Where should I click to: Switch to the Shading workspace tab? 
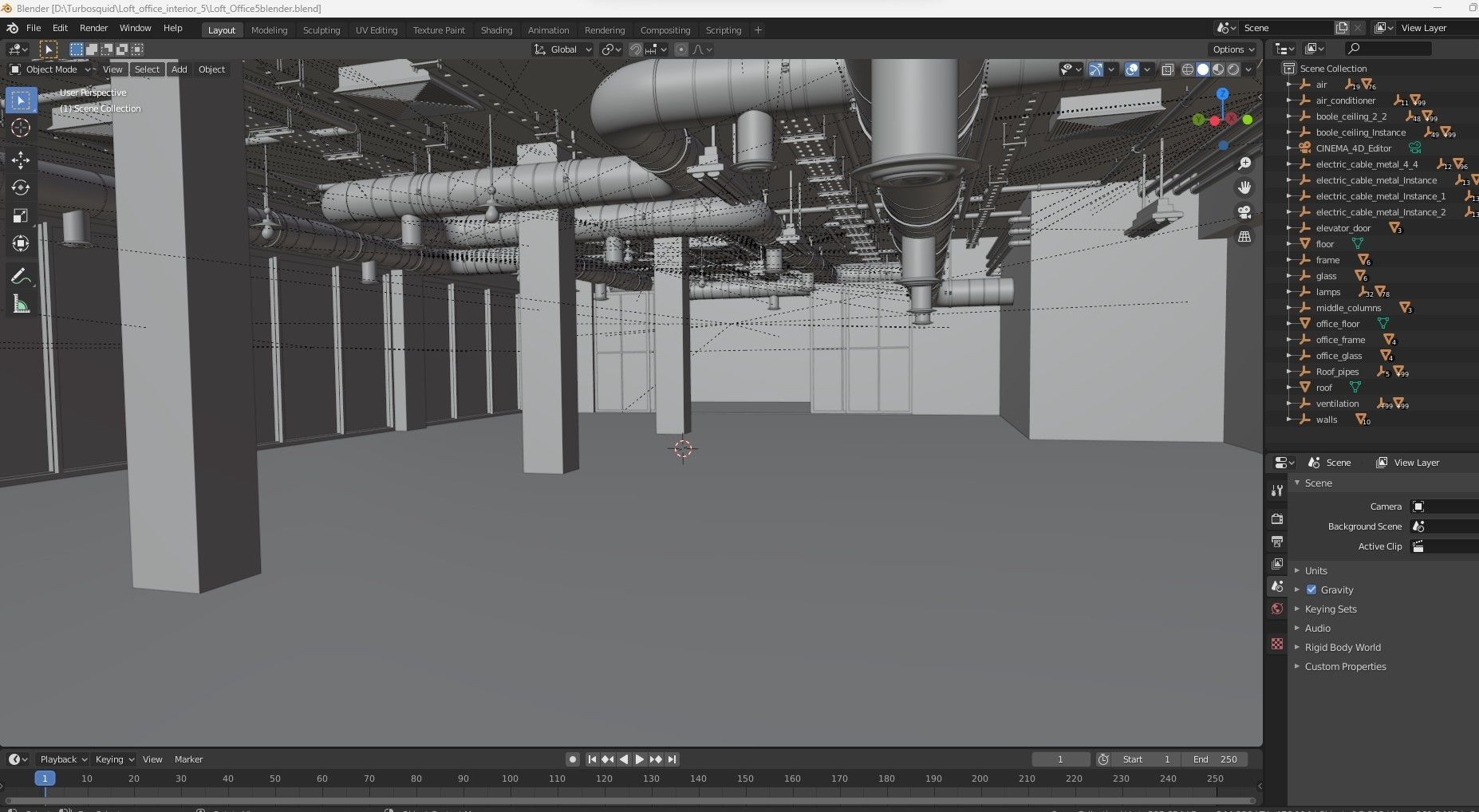click(x=496, y=30)
